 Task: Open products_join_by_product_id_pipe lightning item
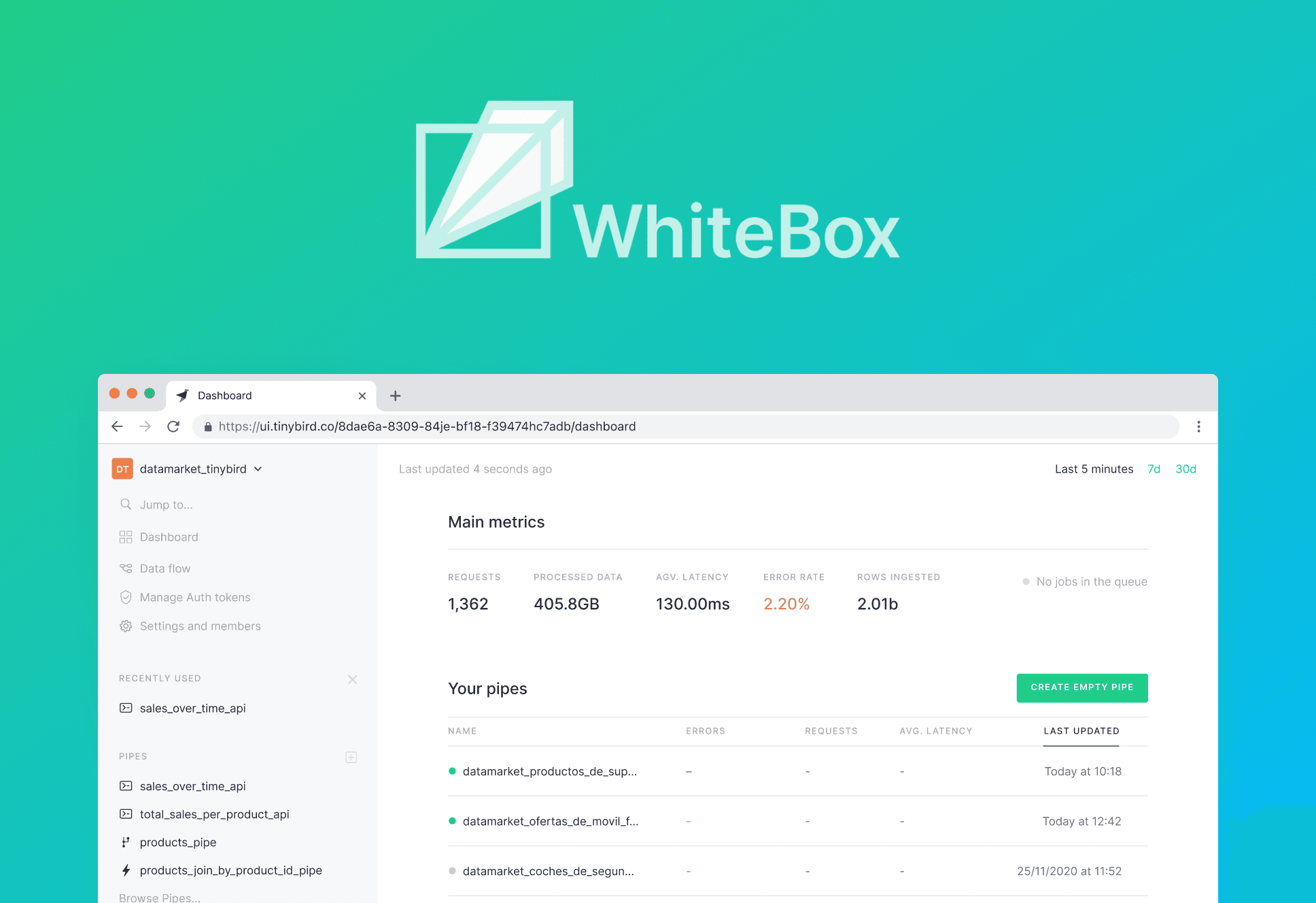coord(230,870)
